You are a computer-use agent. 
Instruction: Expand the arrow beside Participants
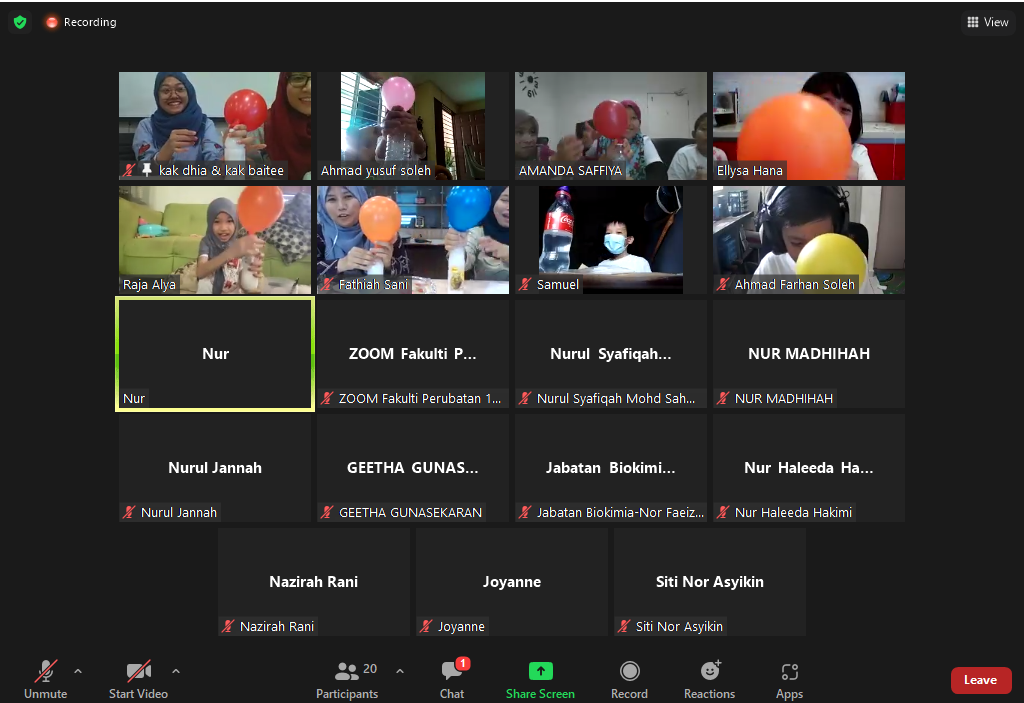click(x=400, y=670)
